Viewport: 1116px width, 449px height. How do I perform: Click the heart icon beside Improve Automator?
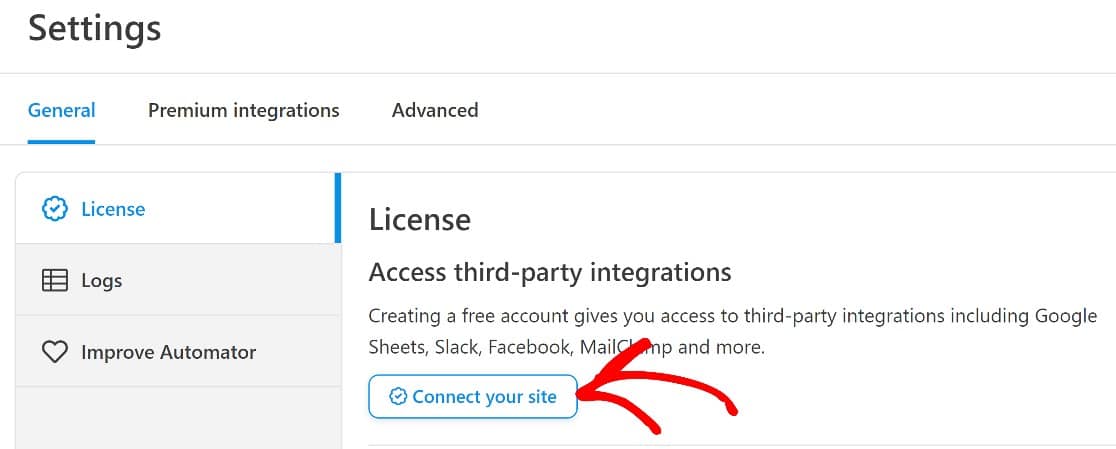54,352
